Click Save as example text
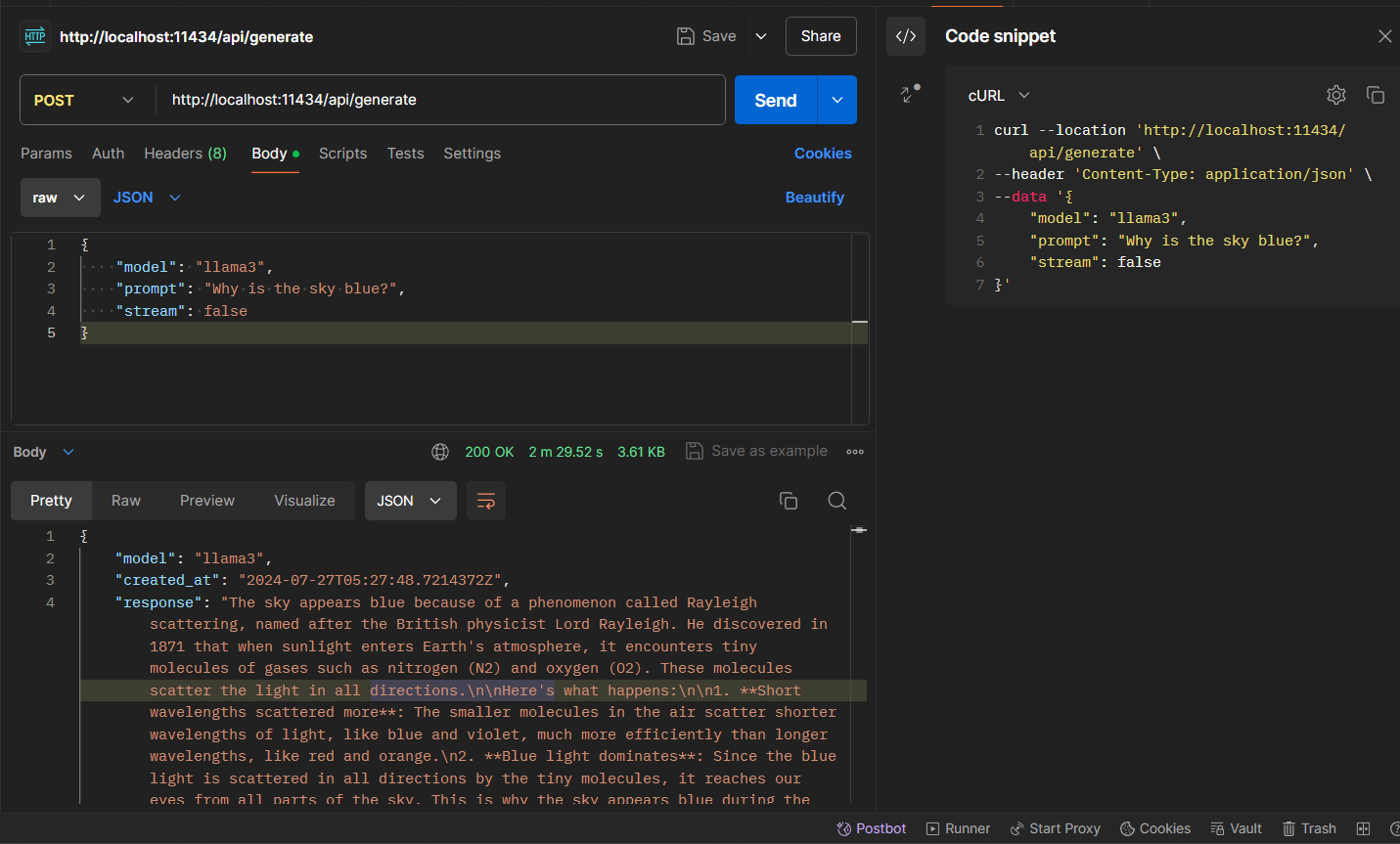Screen dimensions: 1400x844 (769, 451)
